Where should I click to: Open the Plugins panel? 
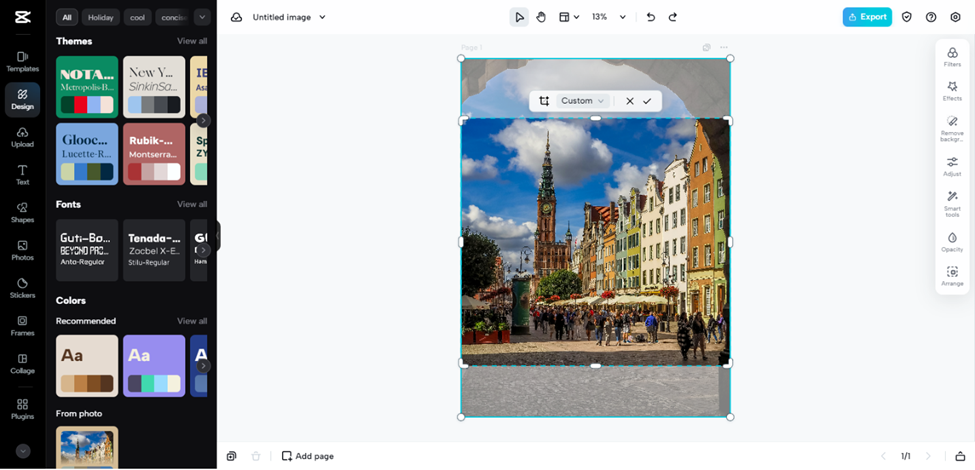tap(22, 410)
